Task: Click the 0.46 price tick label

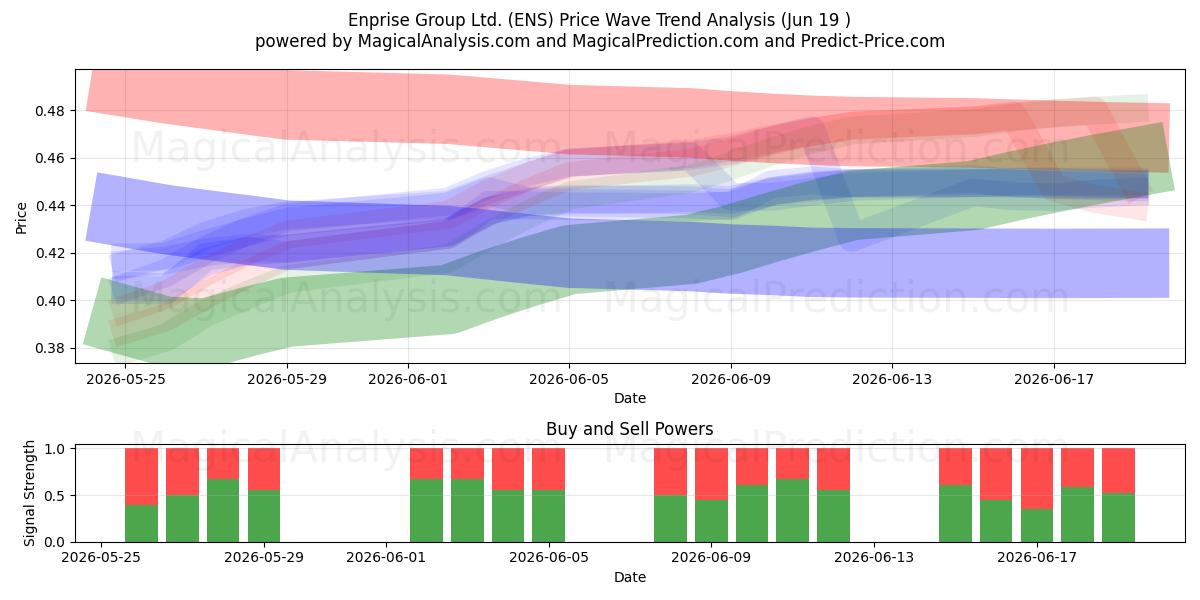Action: [x=52, y=158]
